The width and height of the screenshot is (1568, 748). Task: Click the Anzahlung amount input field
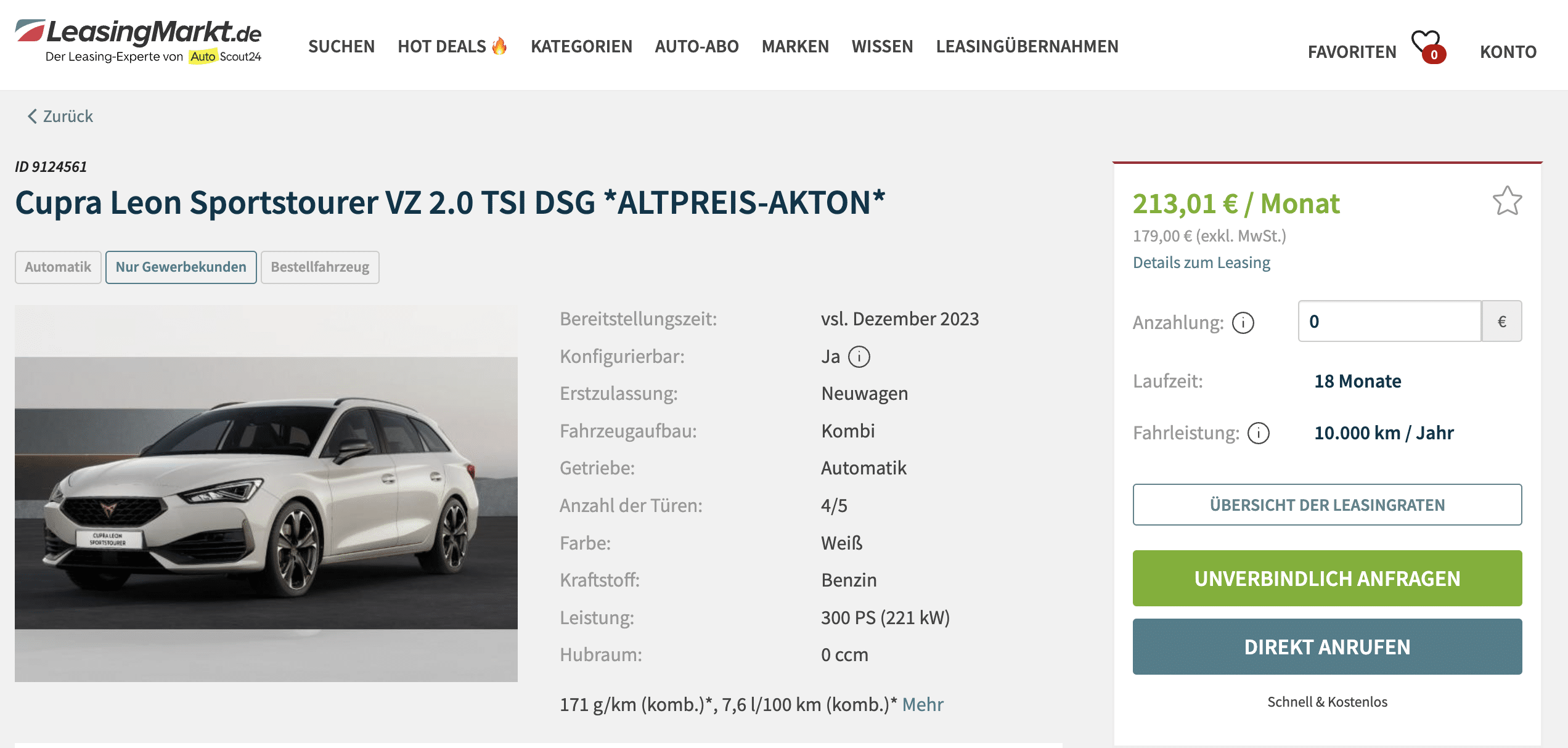point(1389,321)
